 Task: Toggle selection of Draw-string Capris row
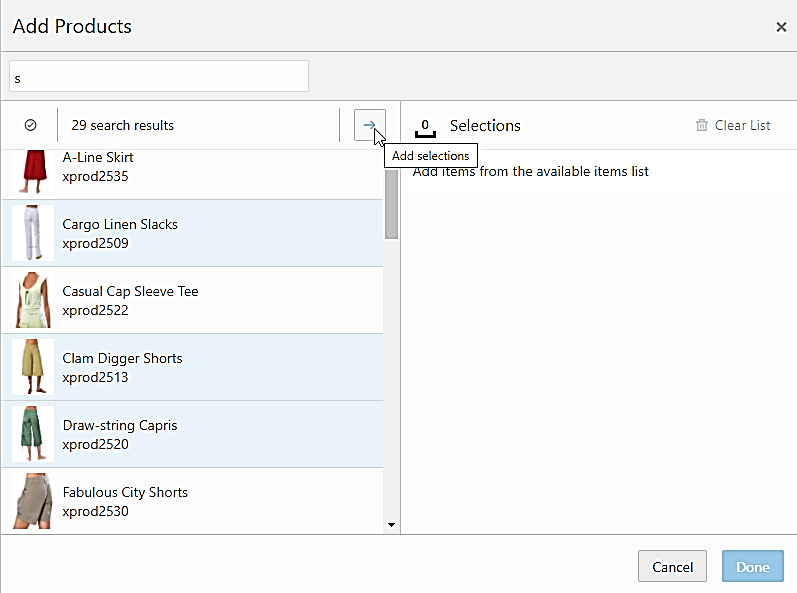(200, 434)
